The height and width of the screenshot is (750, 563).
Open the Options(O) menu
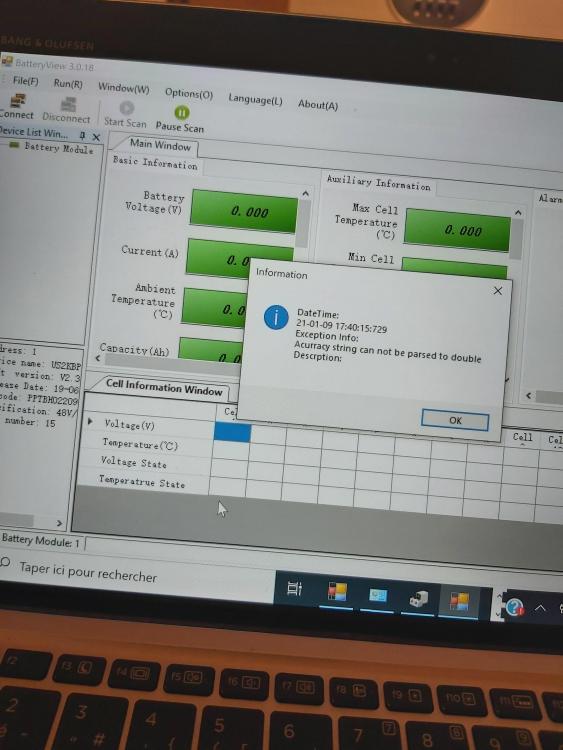(x=189, y=93)
